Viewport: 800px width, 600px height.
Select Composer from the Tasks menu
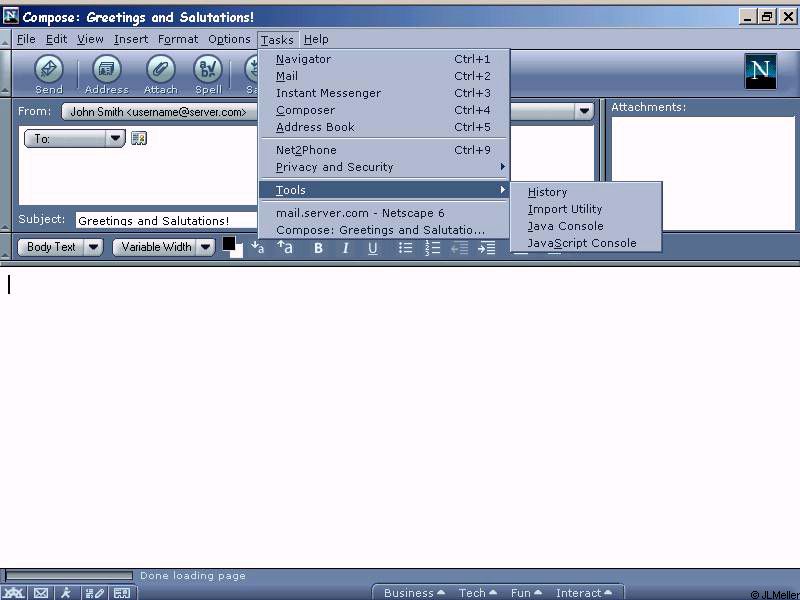384,110
